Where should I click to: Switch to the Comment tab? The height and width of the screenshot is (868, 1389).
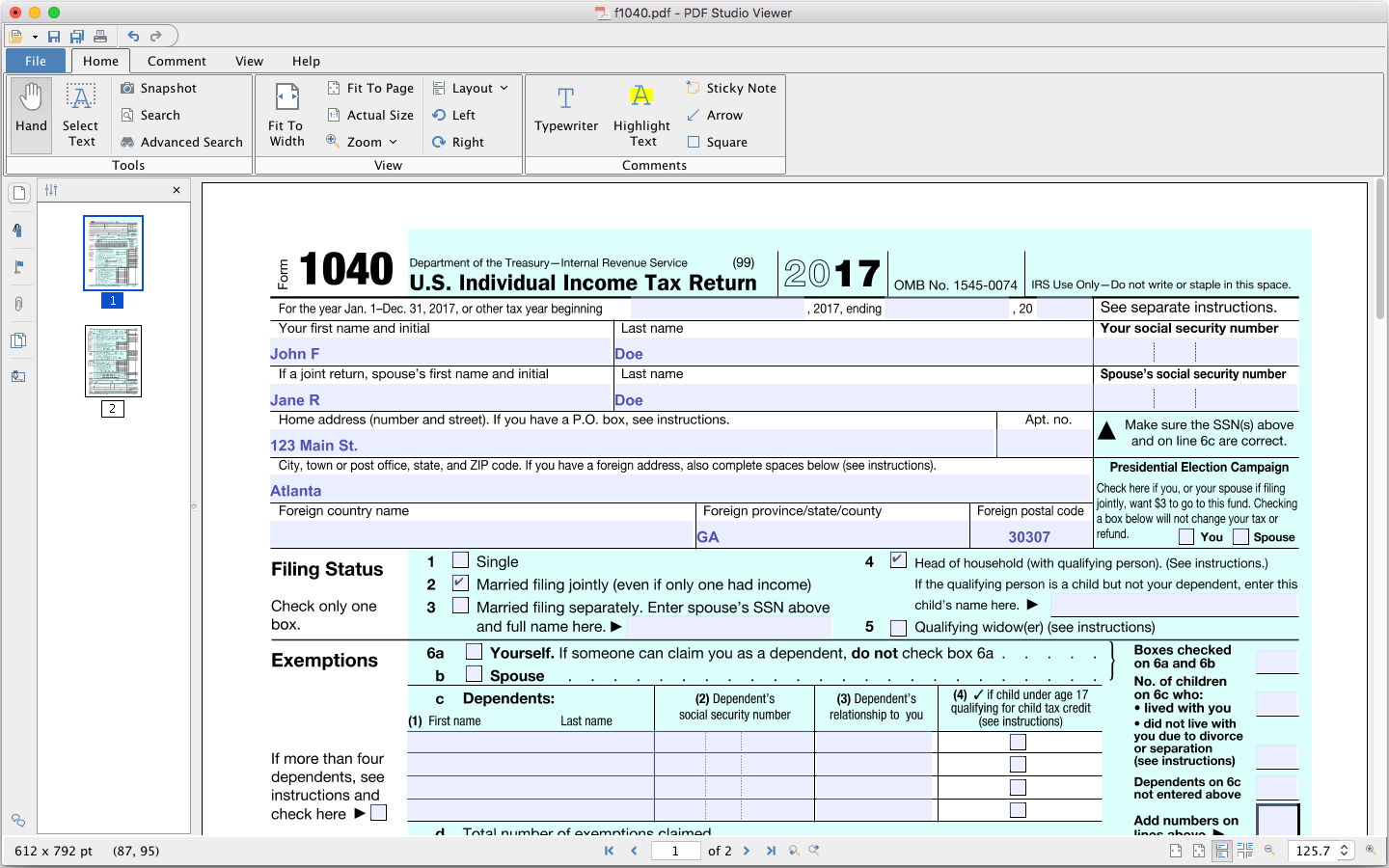click(x=177, y=61)
